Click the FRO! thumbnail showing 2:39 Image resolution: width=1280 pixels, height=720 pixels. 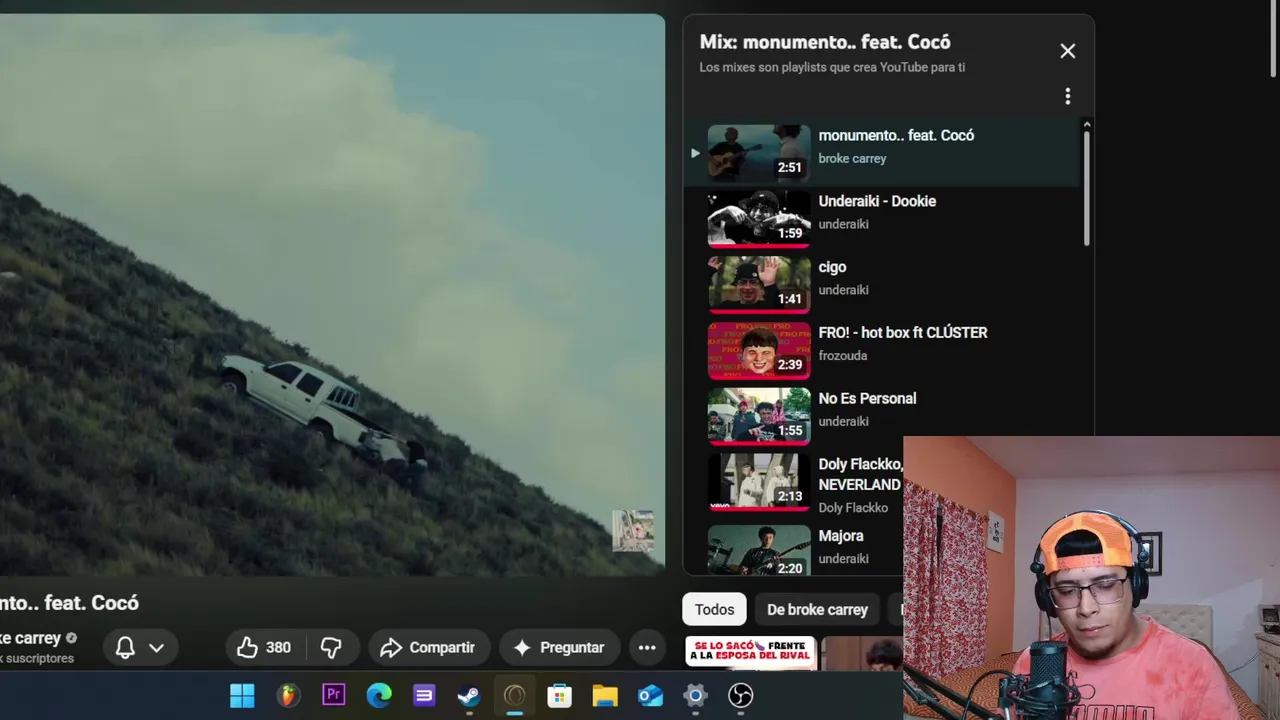click(759, 350)
